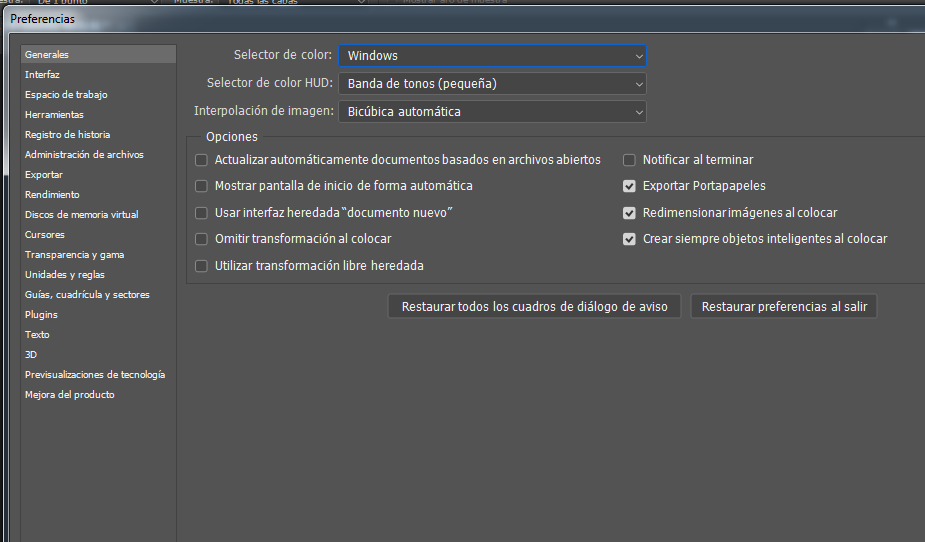Click the Preferencias dialog title text

point(42,19)
